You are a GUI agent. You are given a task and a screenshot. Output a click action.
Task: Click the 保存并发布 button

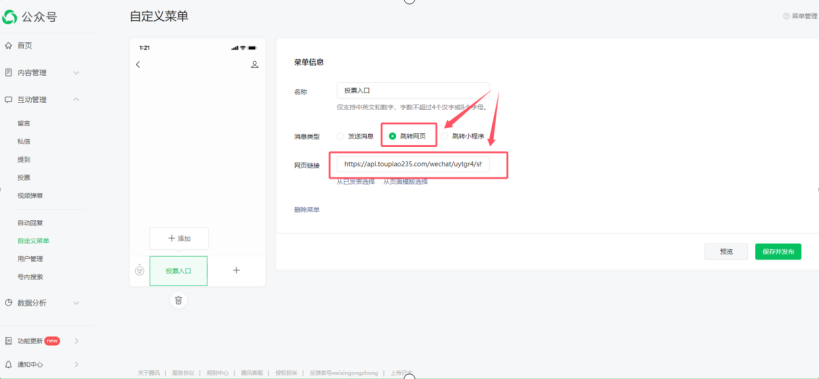click(778, 252)
